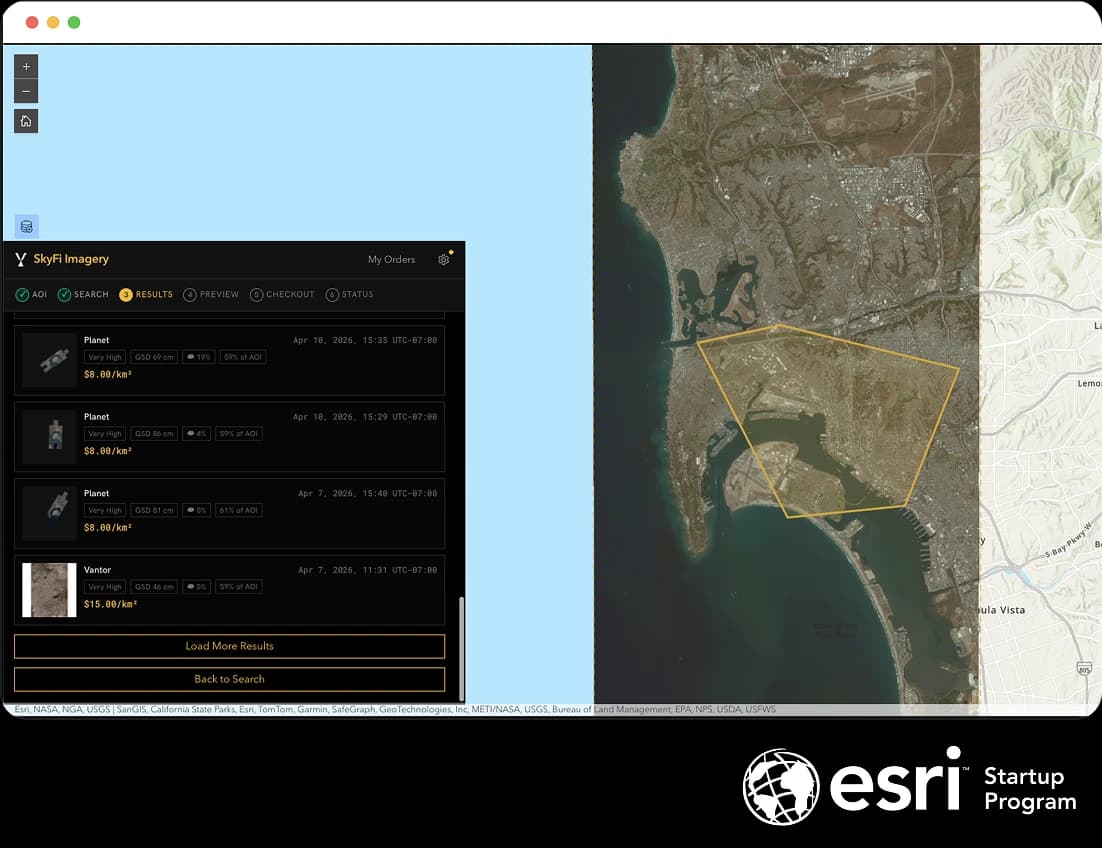The image size is (1102, 848).
Task: Open SkyFi settings gear
Action: (x=443, y=259)
